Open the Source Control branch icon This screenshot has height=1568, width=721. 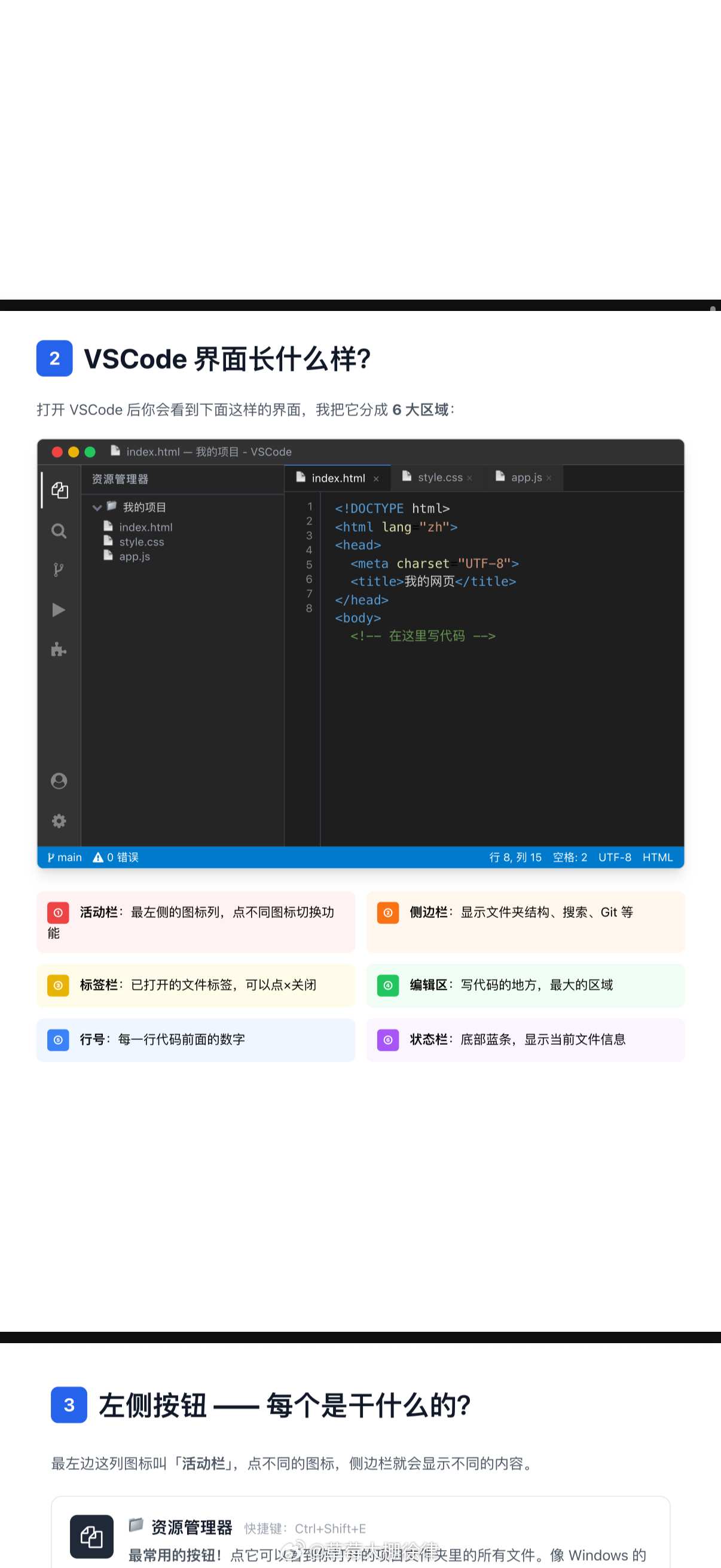59,570
